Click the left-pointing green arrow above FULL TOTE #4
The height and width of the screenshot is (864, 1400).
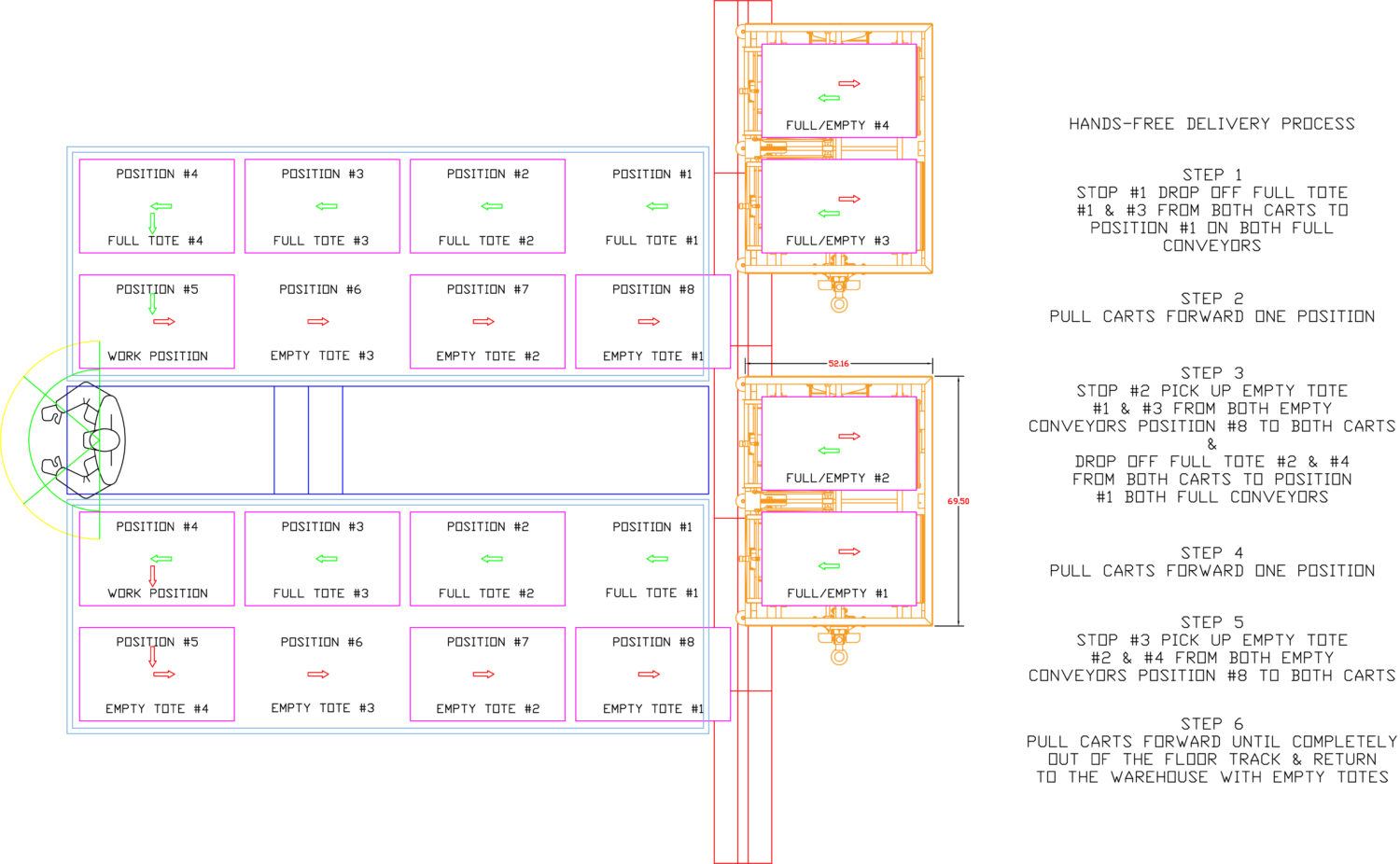click(161, 206)
